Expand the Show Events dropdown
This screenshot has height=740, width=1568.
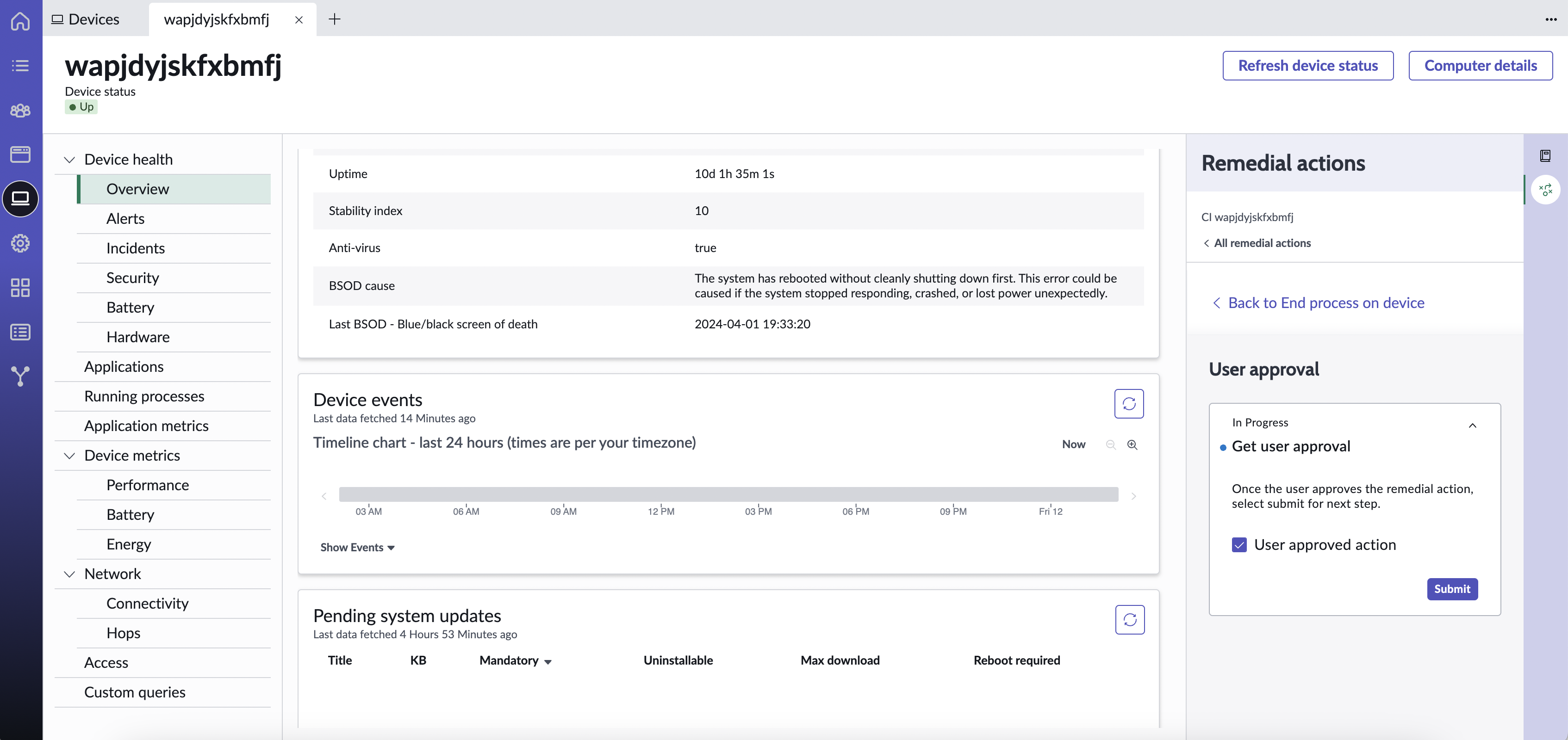click(x=357, y=547)
